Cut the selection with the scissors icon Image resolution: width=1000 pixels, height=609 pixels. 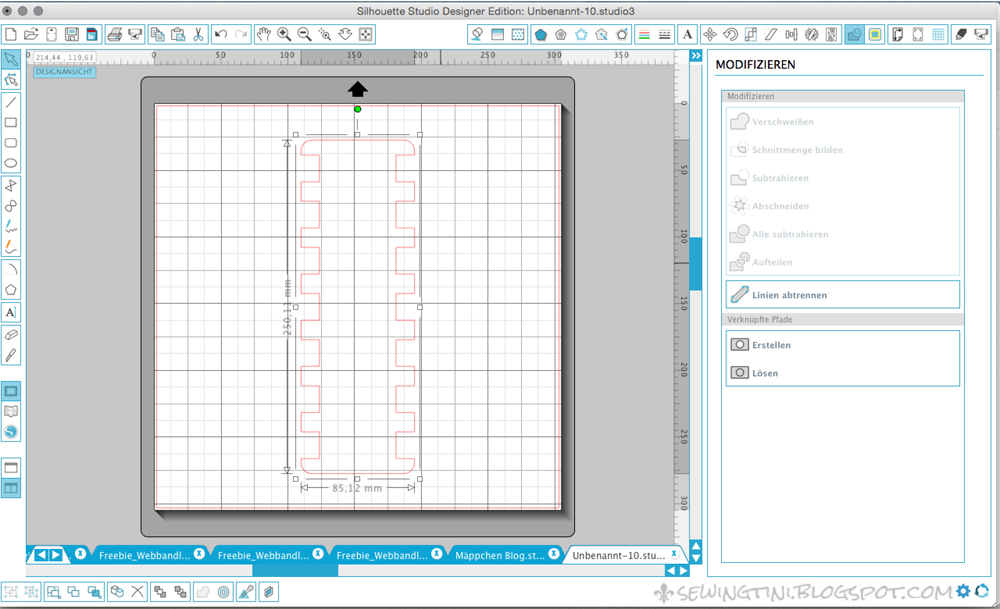(198, 34)
